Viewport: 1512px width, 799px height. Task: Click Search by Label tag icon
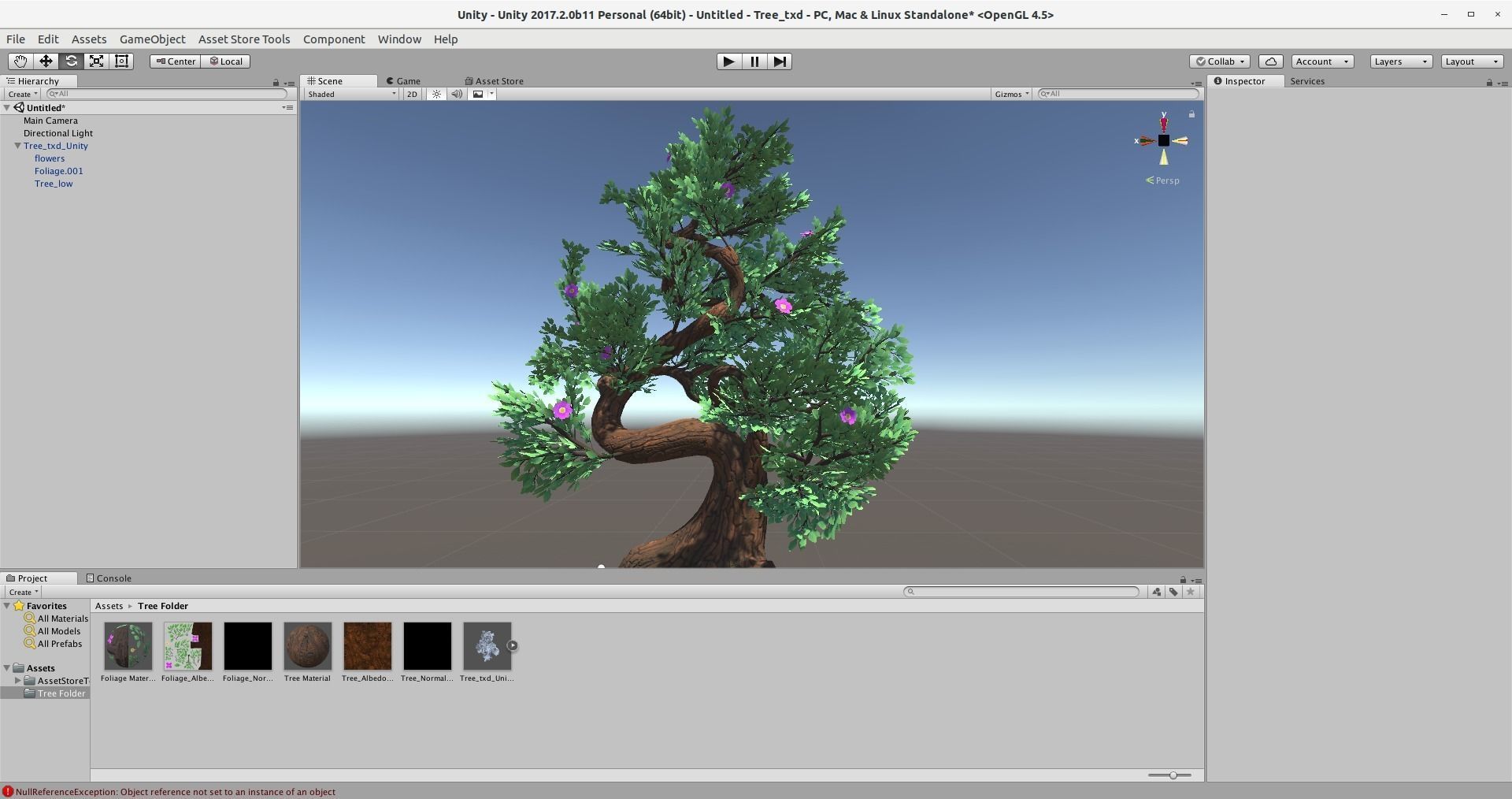pos(1173,592)
